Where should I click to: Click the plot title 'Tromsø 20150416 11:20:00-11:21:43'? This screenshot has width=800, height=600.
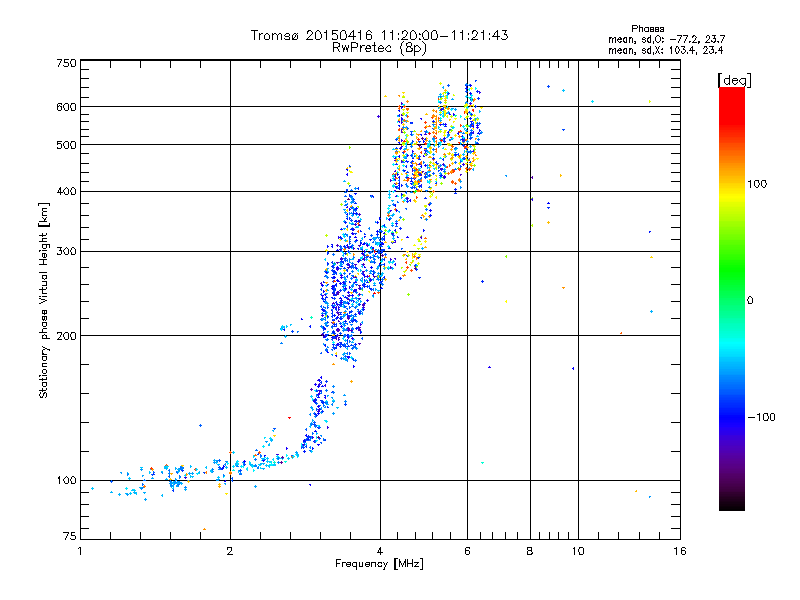point(379,35)
